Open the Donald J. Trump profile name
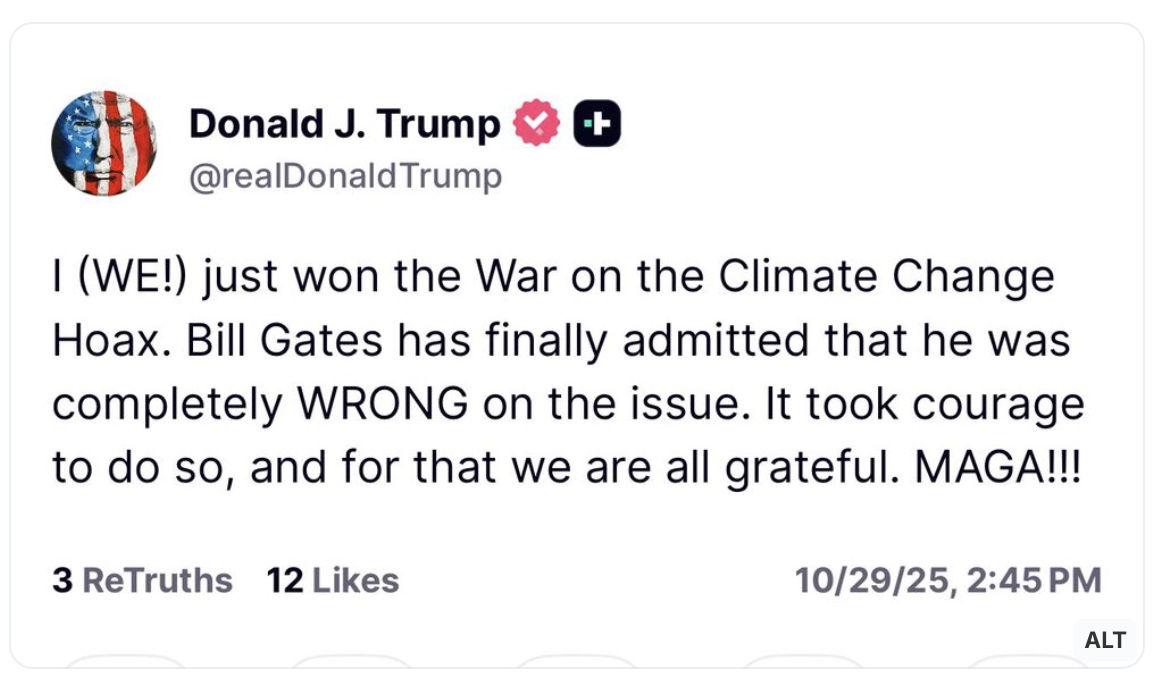This screenshot has width=1160, height=682. coord(344,124)
